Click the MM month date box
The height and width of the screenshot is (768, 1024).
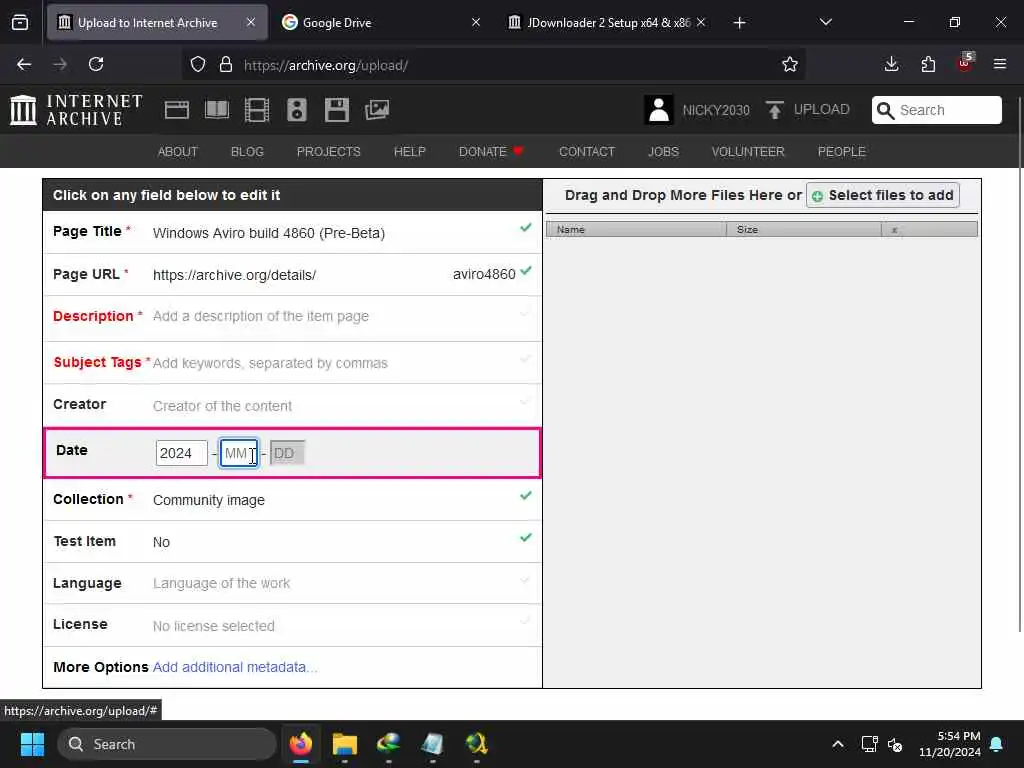(x=239, y=453)
